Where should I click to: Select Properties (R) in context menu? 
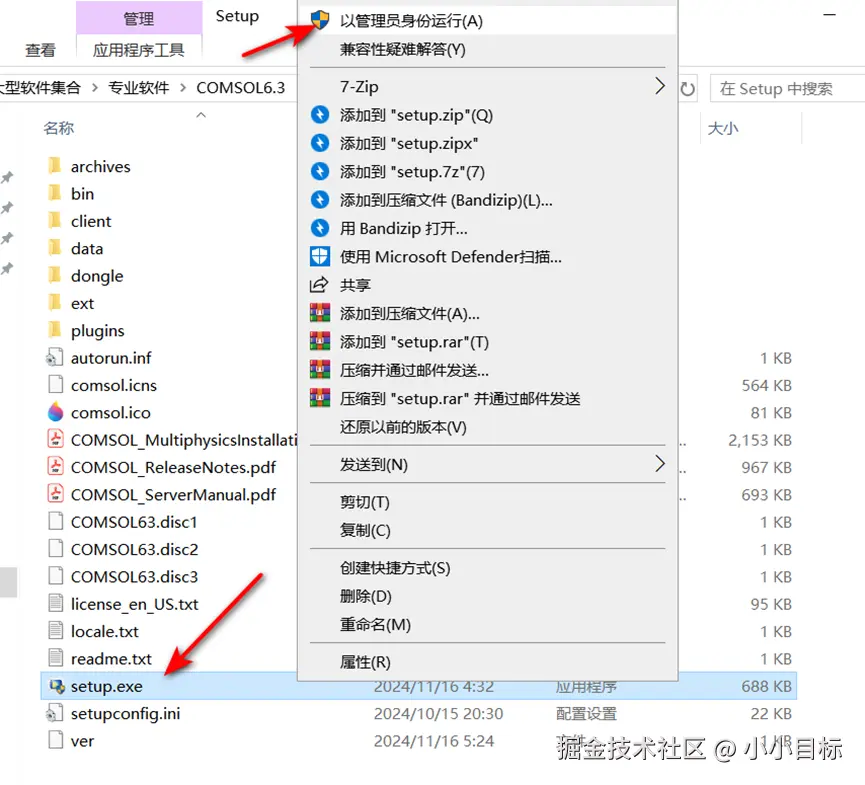coord(365,661)
